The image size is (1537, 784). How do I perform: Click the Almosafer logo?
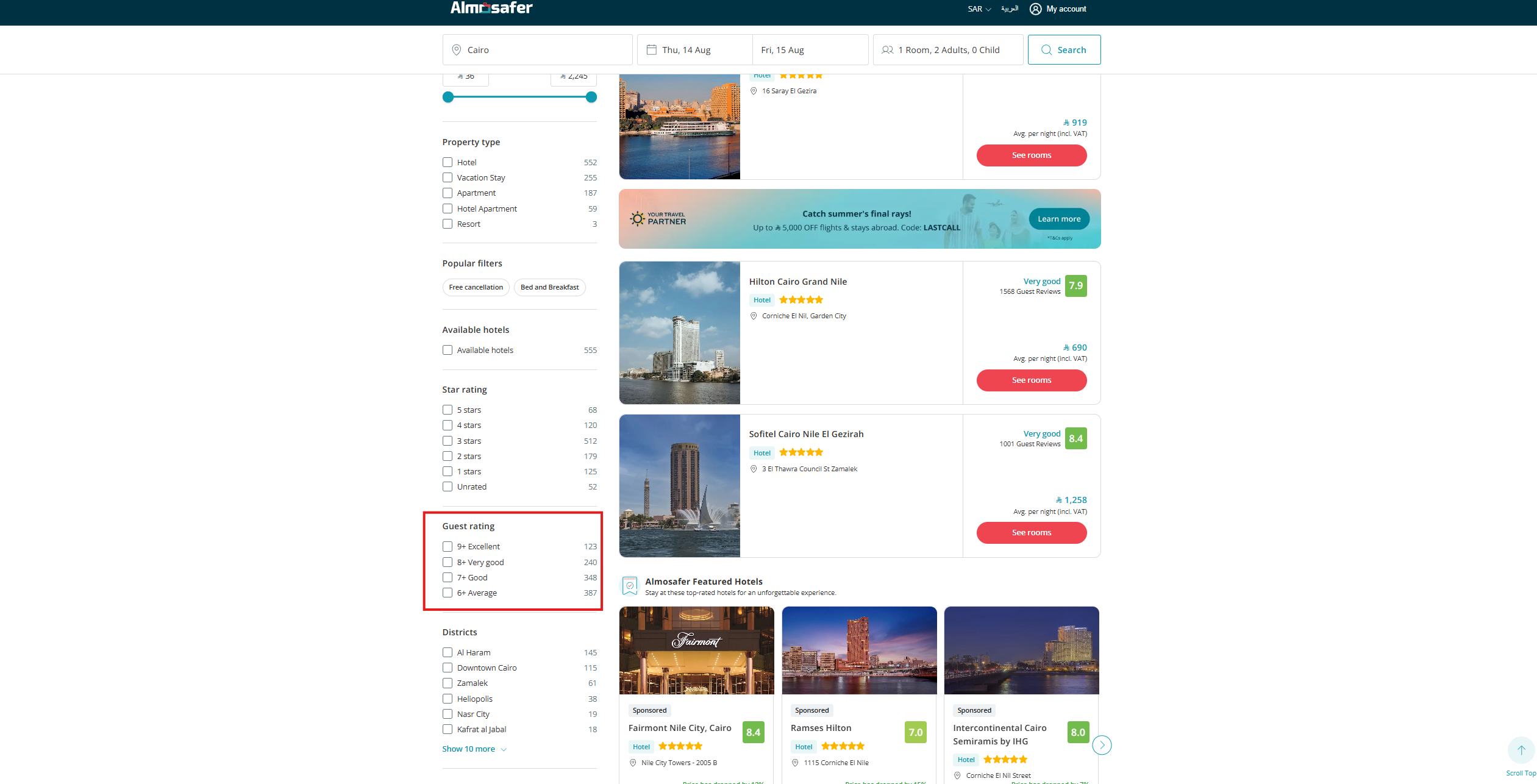click(491, 8)
